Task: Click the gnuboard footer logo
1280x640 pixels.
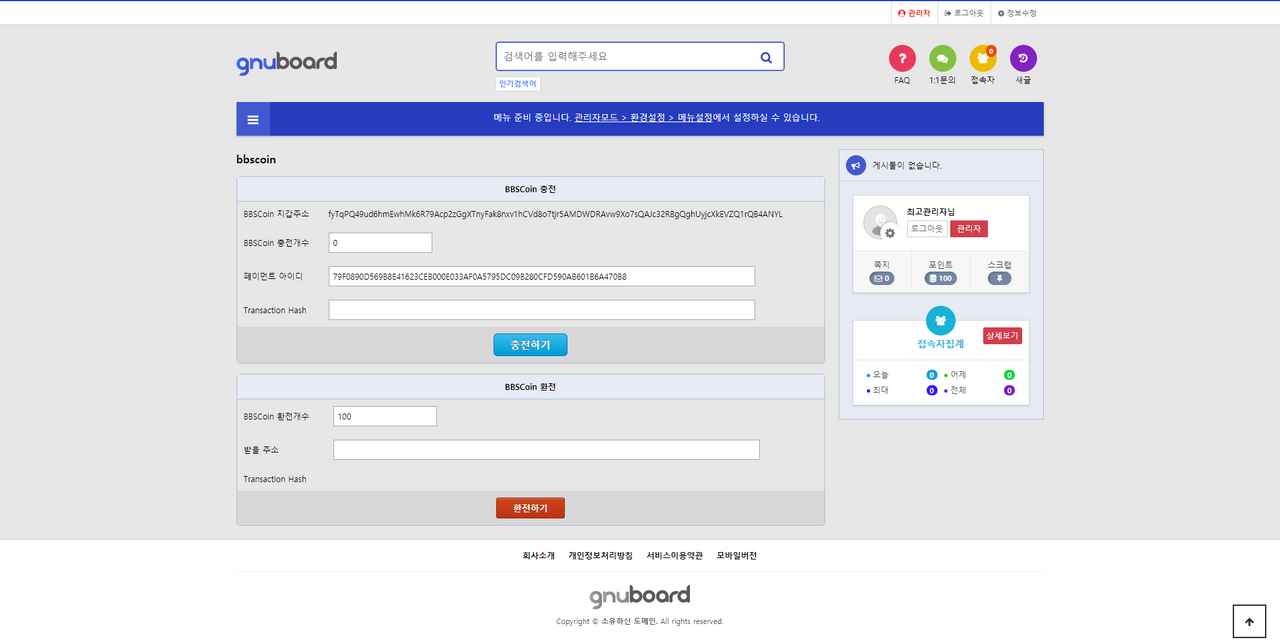Action: pos(640,597)
